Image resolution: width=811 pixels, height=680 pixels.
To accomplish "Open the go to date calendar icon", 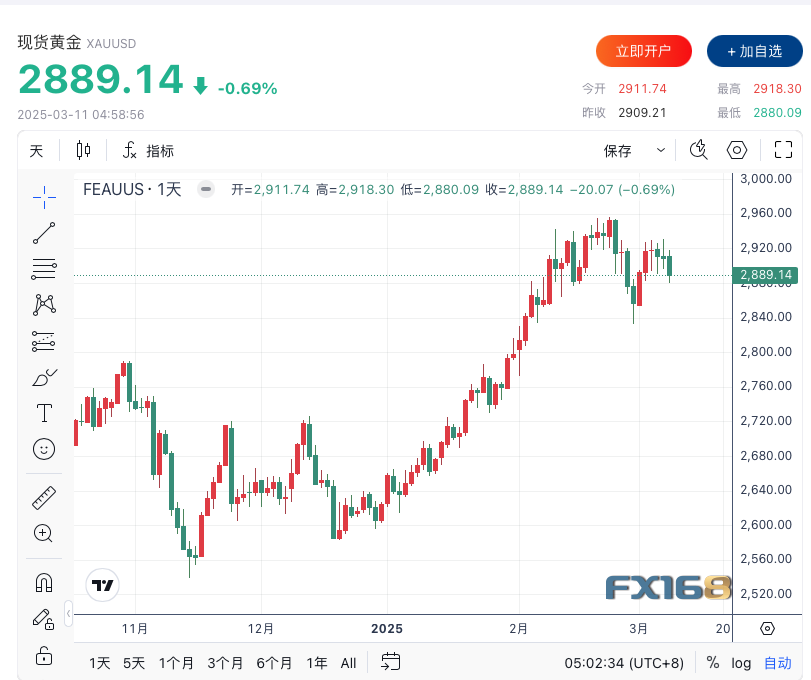I will click(x=391, y=662).
